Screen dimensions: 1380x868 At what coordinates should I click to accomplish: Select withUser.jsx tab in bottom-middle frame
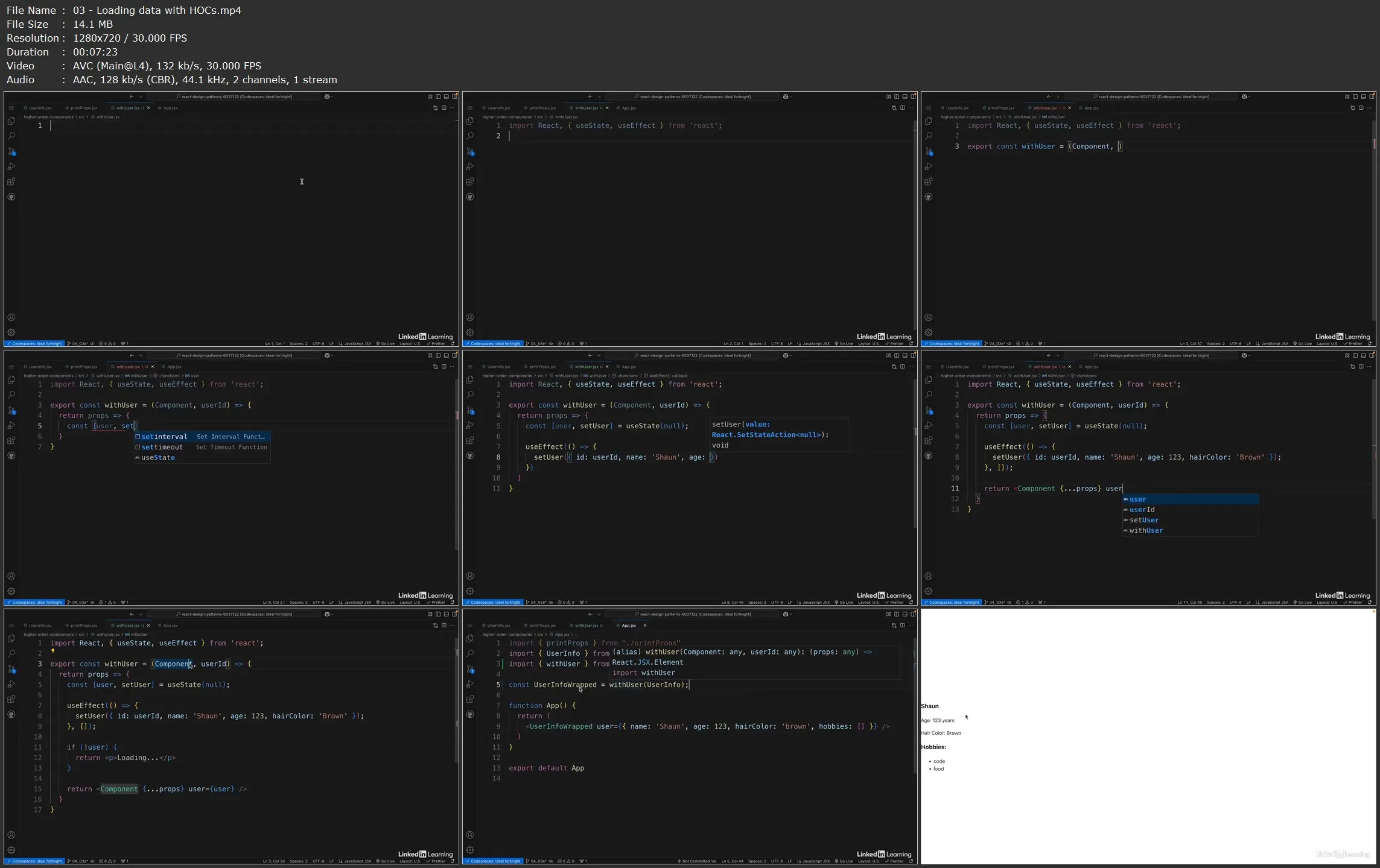(x=587, y=626)
